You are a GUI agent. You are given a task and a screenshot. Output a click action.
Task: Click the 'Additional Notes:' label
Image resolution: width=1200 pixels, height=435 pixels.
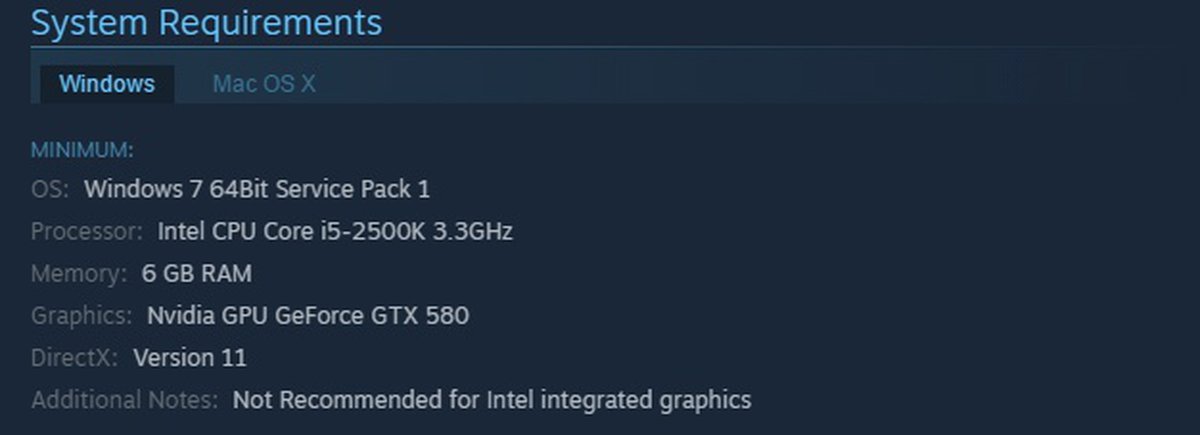tap(124, 401)
